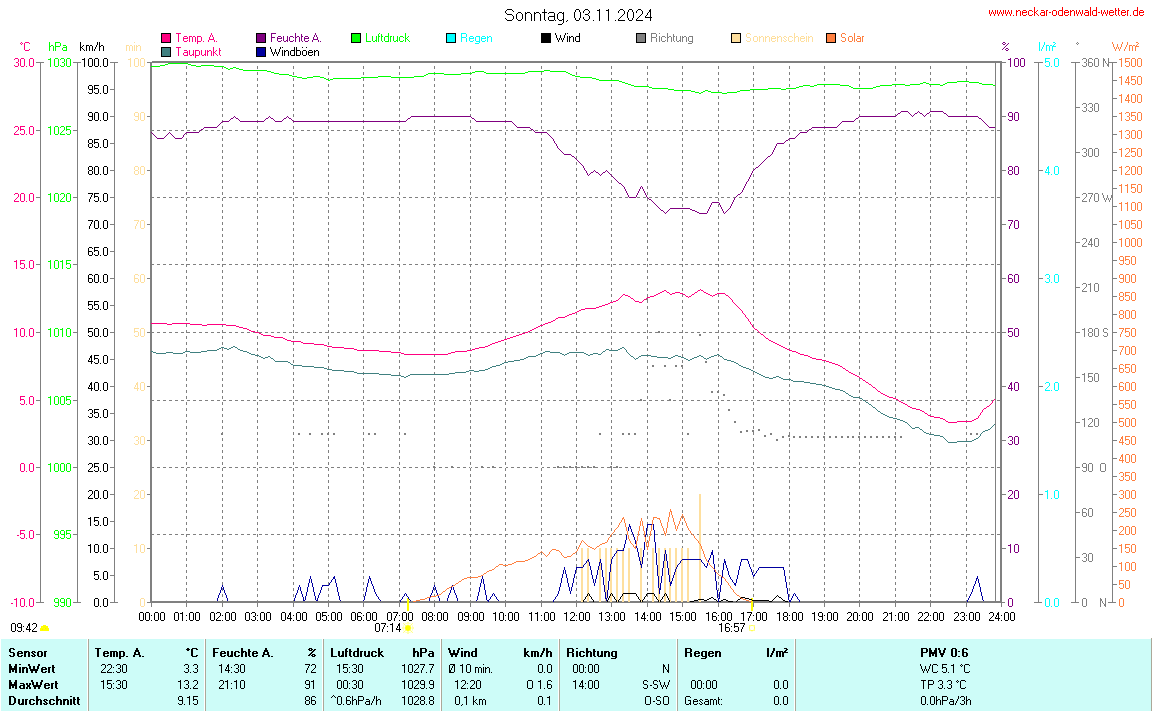The image size is (1152, 711).
Task: Click the teal Taupunkt legend square
Action: pyautogui.click(x=166, y=51)
